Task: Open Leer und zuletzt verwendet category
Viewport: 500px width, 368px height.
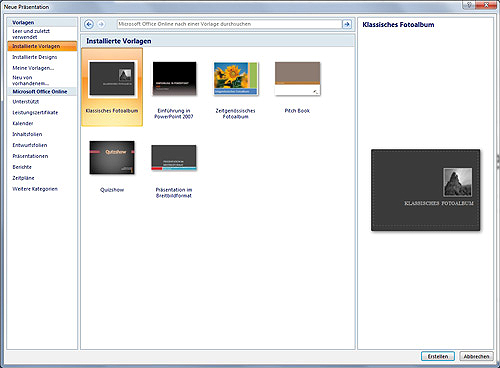Action: [31, 34]
